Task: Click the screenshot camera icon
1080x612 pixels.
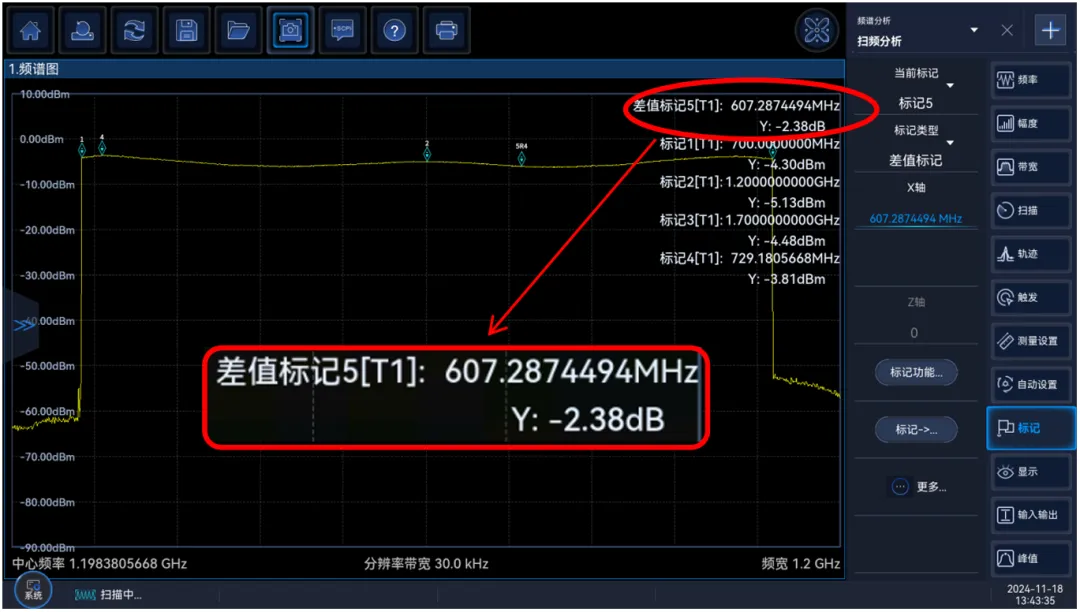Action: 290,31
